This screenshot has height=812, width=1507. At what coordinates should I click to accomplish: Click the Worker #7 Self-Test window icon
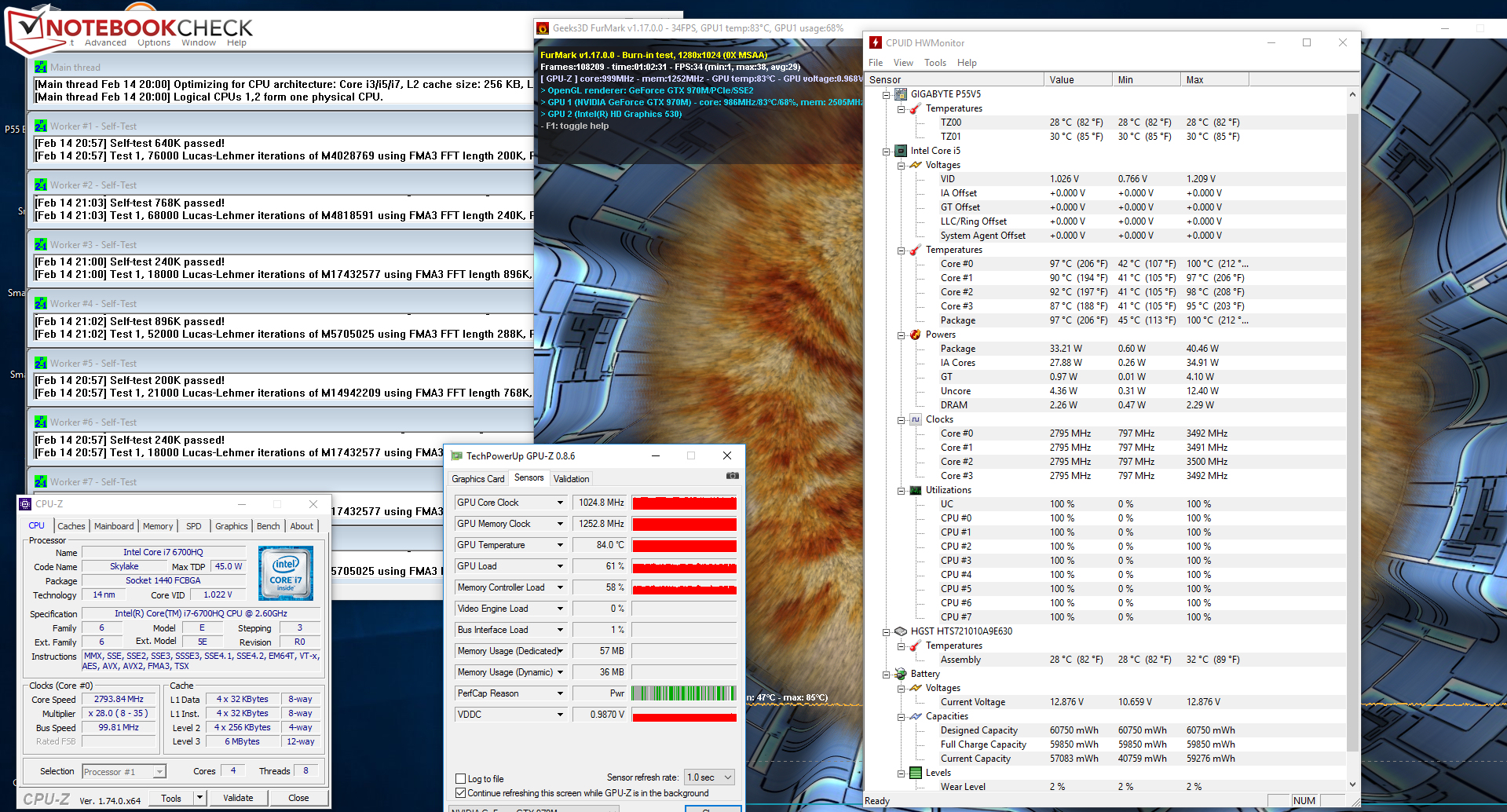(41, 482)
